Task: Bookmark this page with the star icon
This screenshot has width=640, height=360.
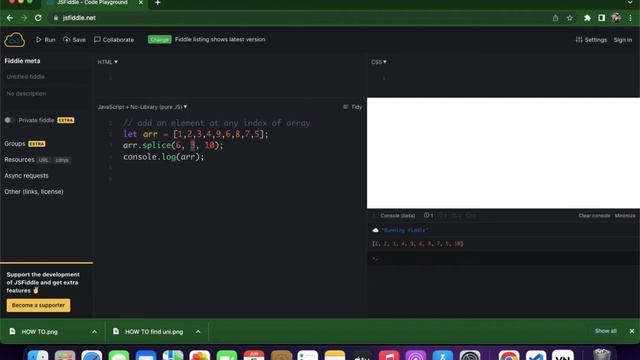Action: [569, 18]
